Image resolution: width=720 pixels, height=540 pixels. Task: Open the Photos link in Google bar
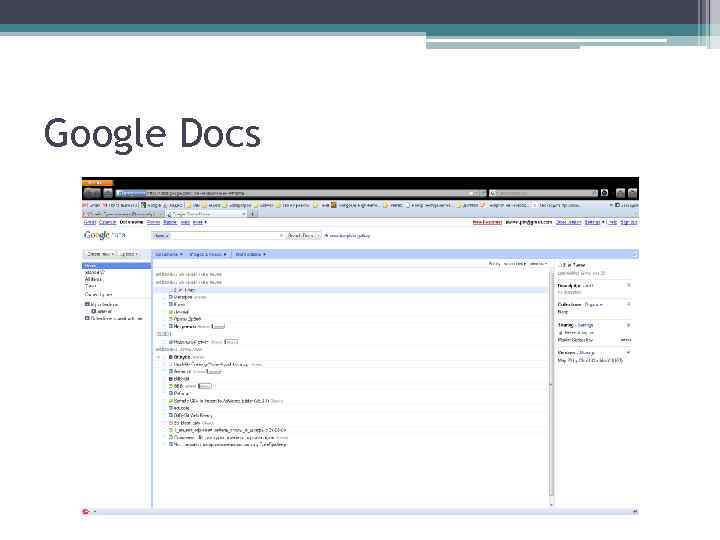pyautogui.click(x=153, y=222)
